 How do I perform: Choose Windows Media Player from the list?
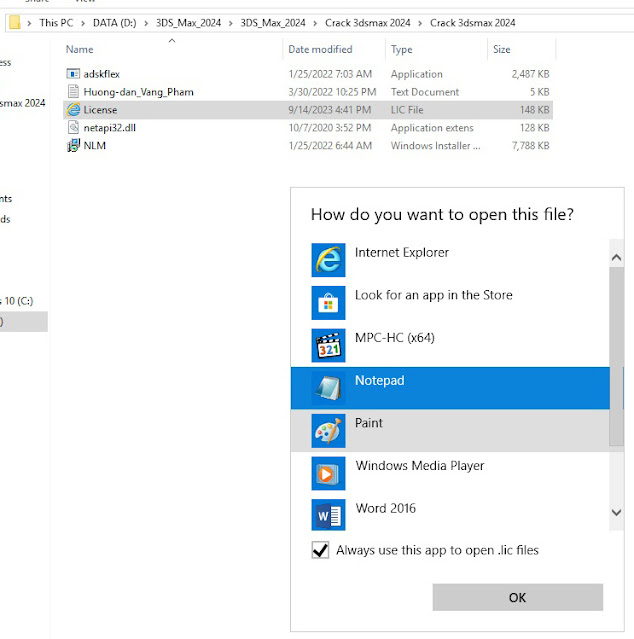(x=450, y=474)
